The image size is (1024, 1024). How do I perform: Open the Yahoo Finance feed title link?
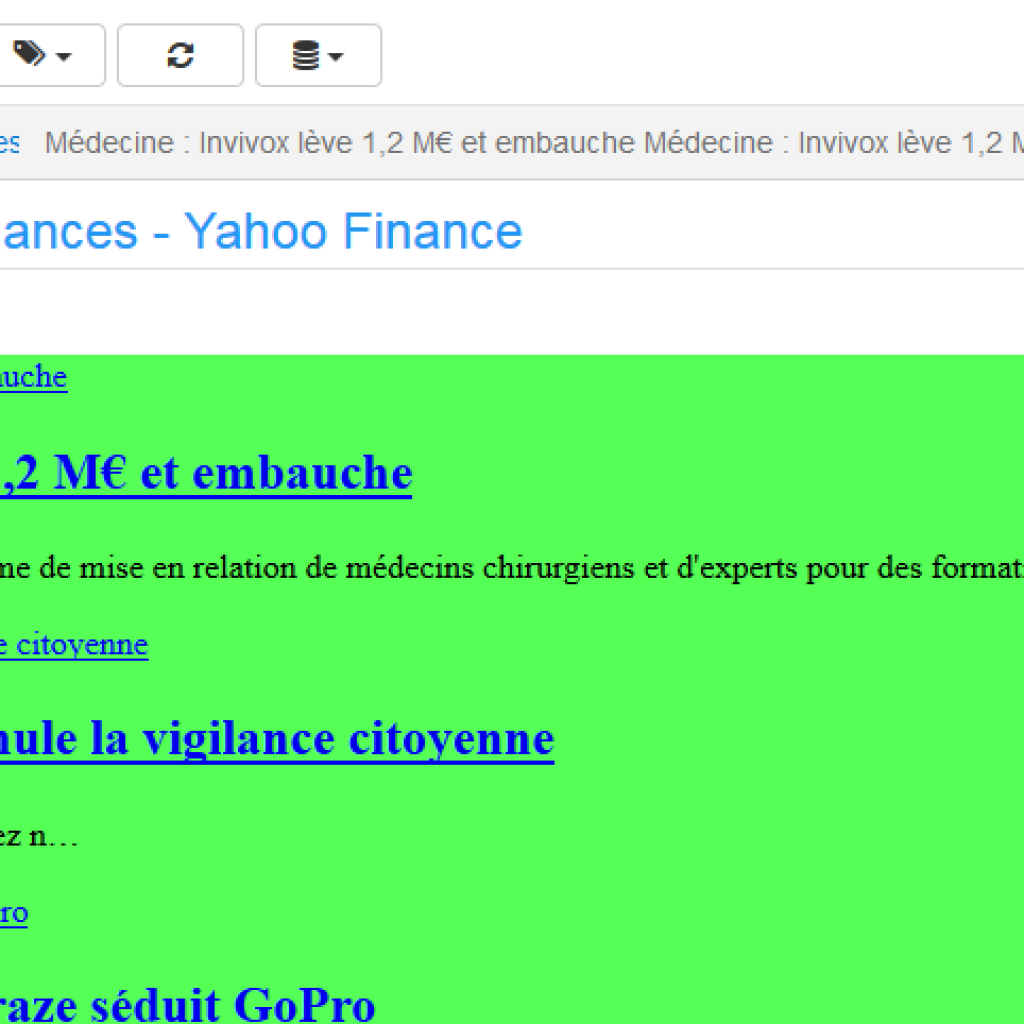261,231
